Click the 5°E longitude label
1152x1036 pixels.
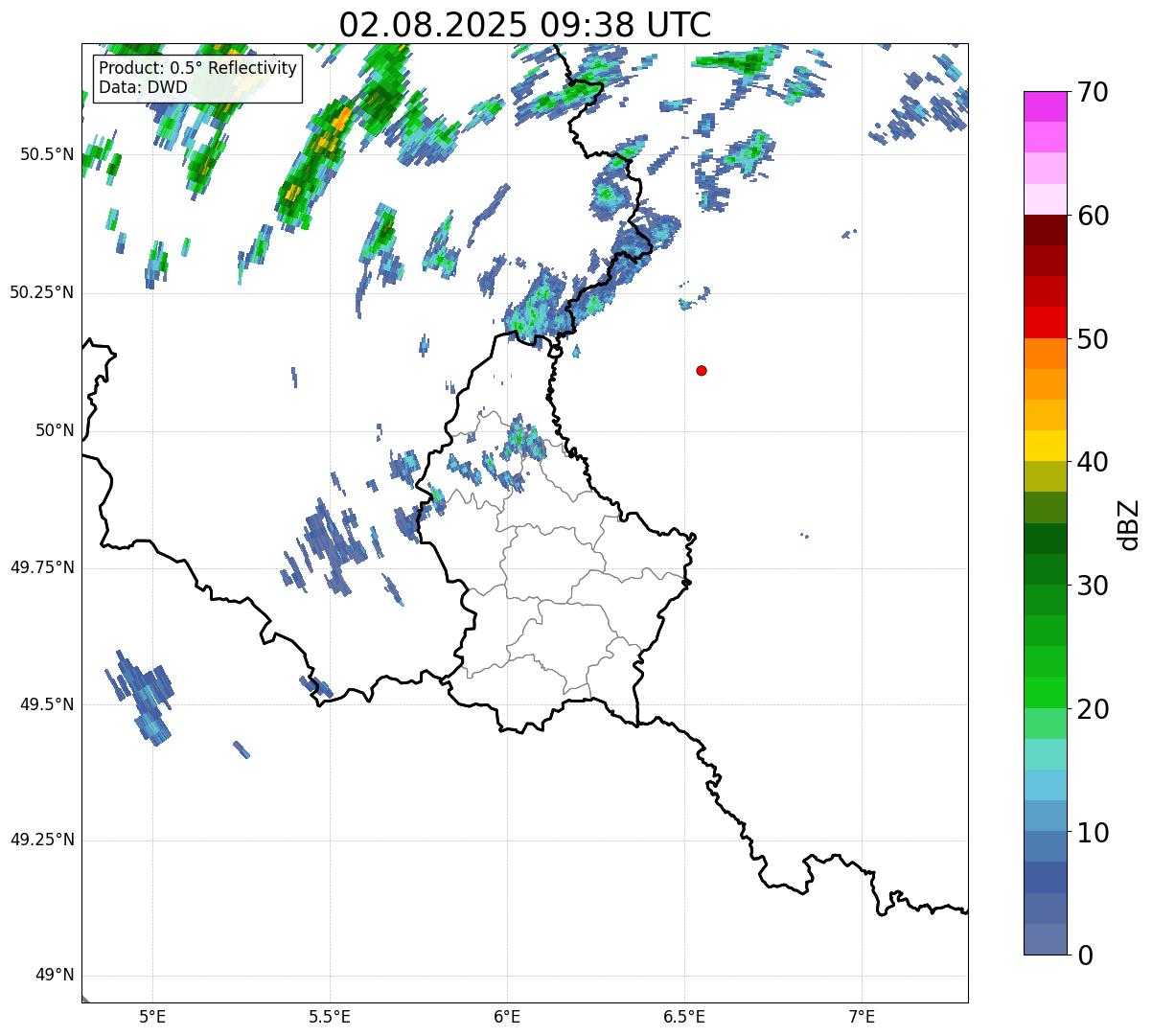coord(152,1017)
